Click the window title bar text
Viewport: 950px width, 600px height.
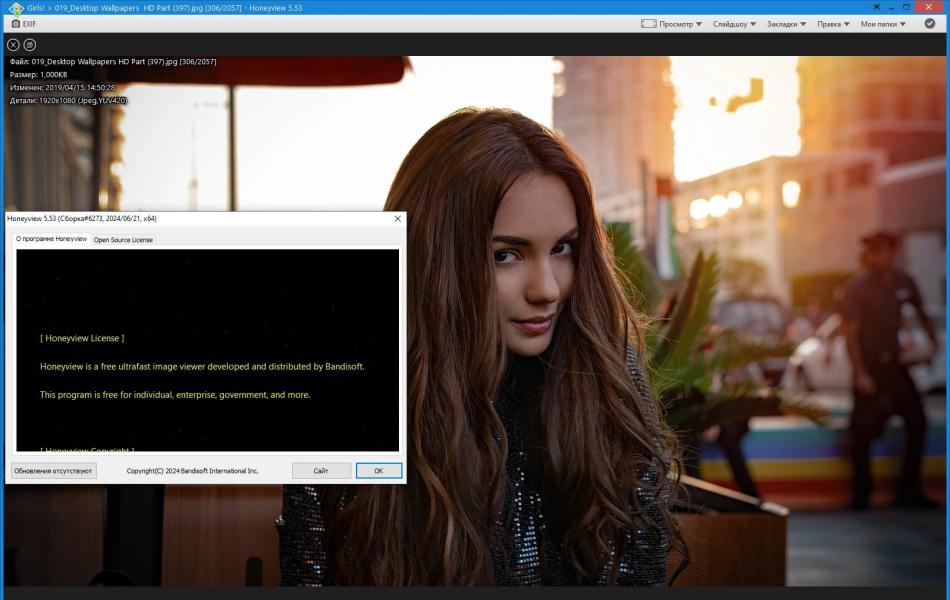pyautogui.click(x=165, y=8)
